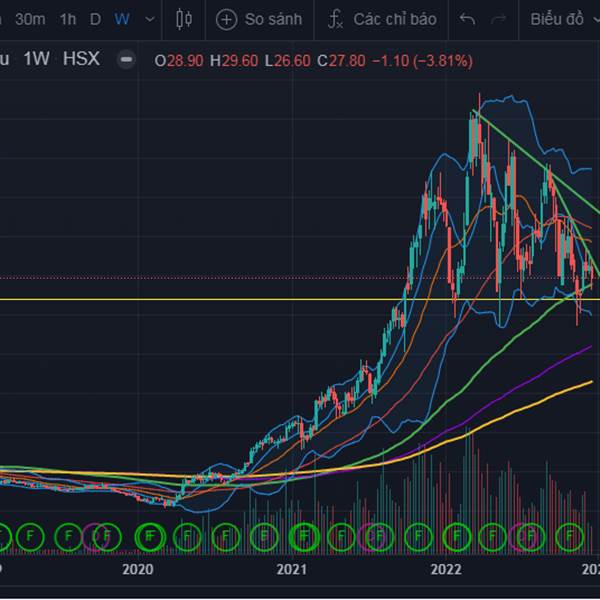Screen dimensions: 600x600
Task: Open the financial event marker below 2021
Action: [303, 536]
